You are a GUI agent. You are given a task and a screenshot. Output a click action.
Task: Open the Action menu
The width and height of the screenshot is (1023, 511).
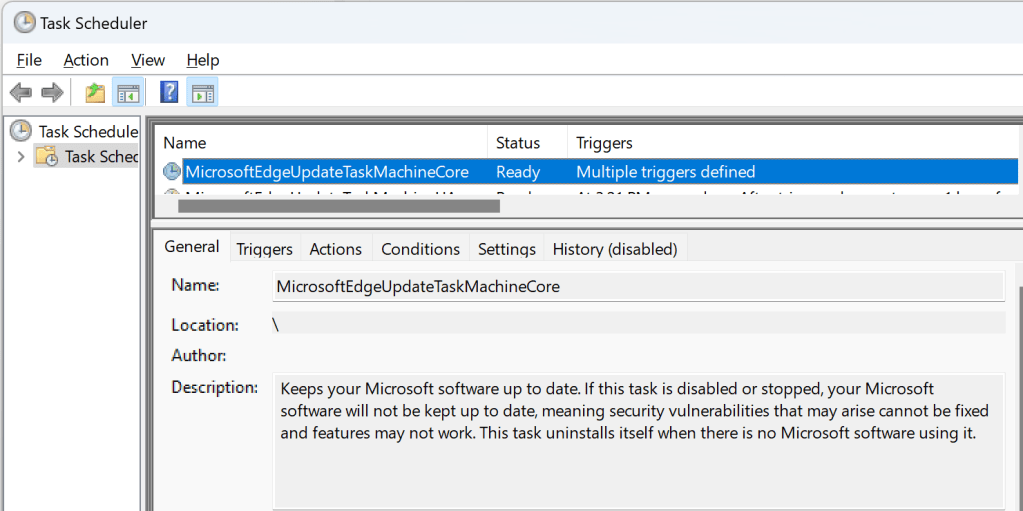point(86,60)
